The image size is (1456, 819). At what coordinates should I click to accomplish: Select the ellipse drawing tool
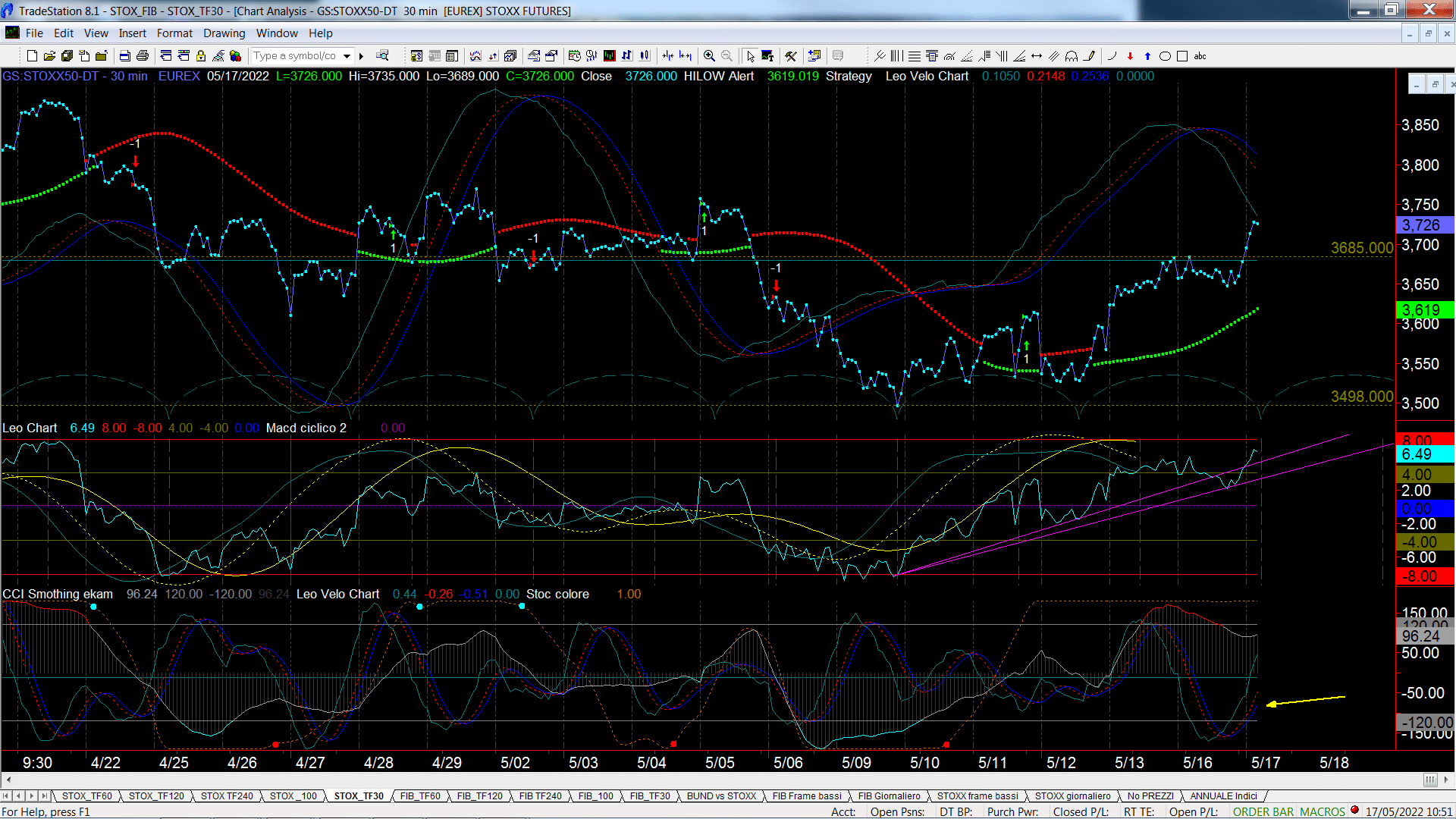(1165, 56)
